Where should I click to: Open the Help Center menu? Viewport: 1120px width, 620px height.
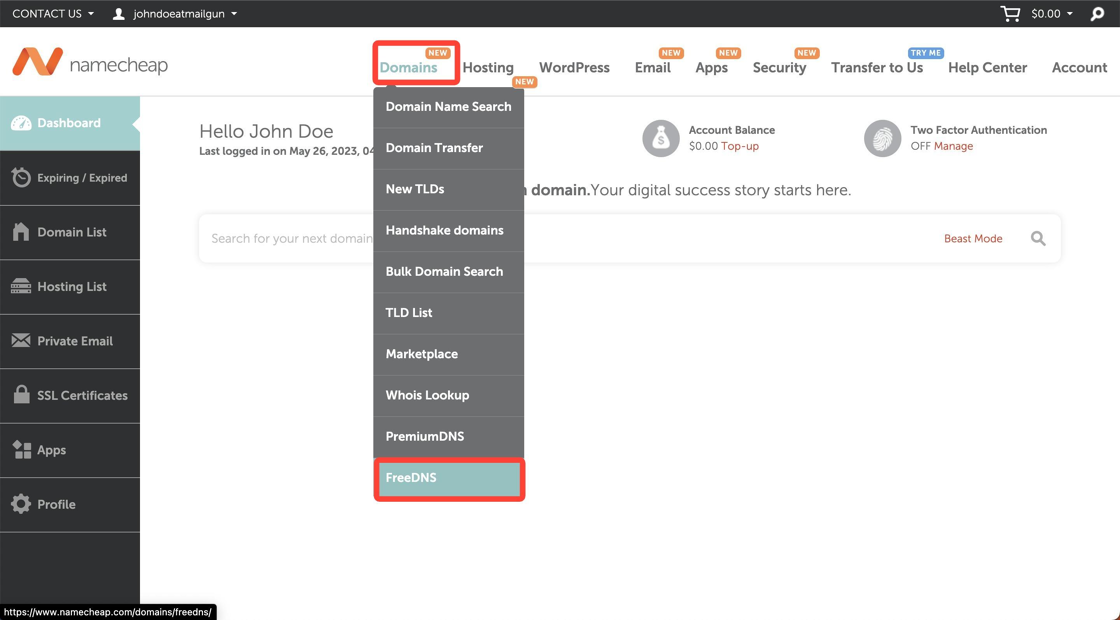pos(988,67)
